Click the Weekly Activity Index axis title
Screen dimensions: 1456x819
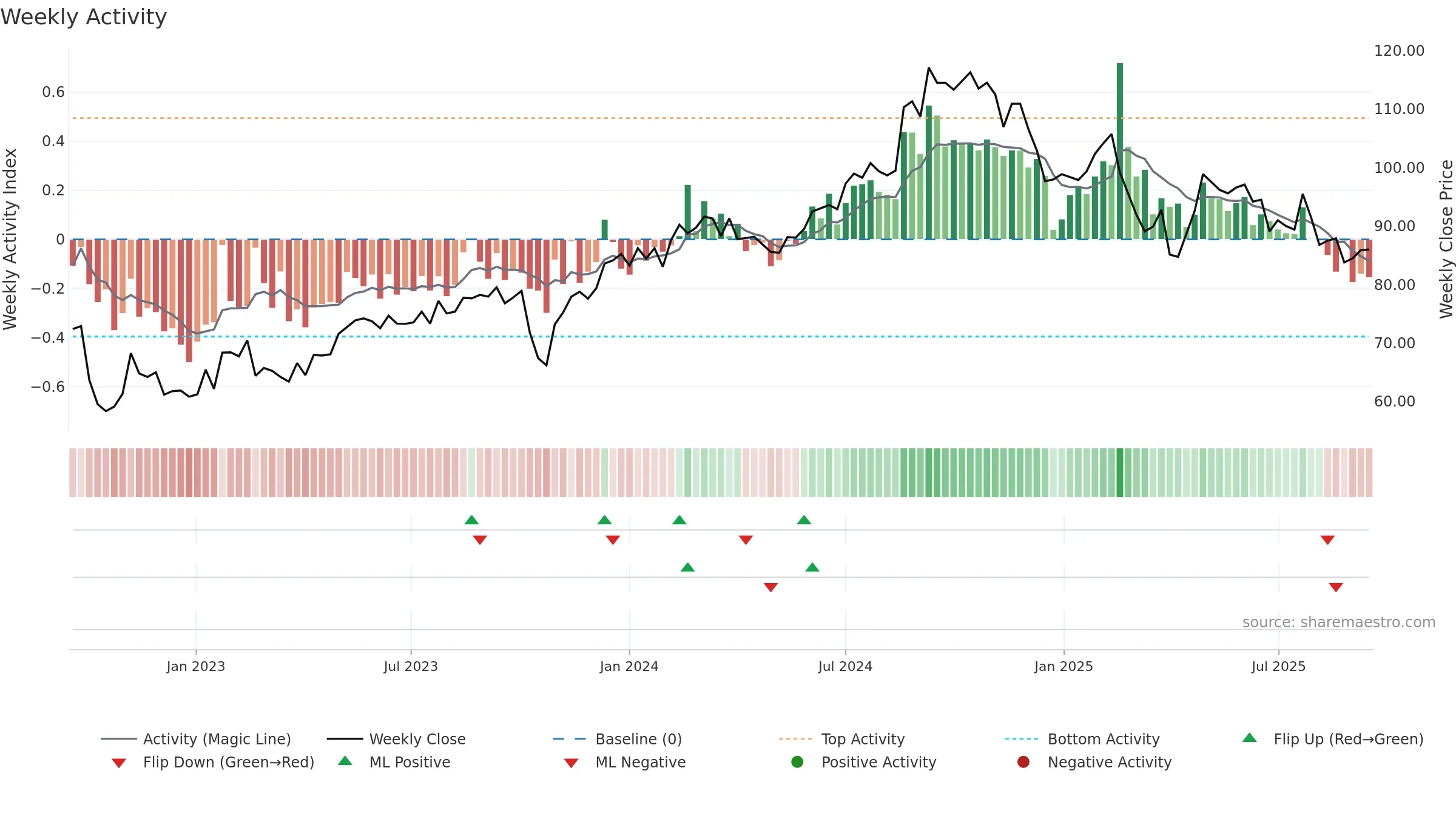tap(10, 239)
